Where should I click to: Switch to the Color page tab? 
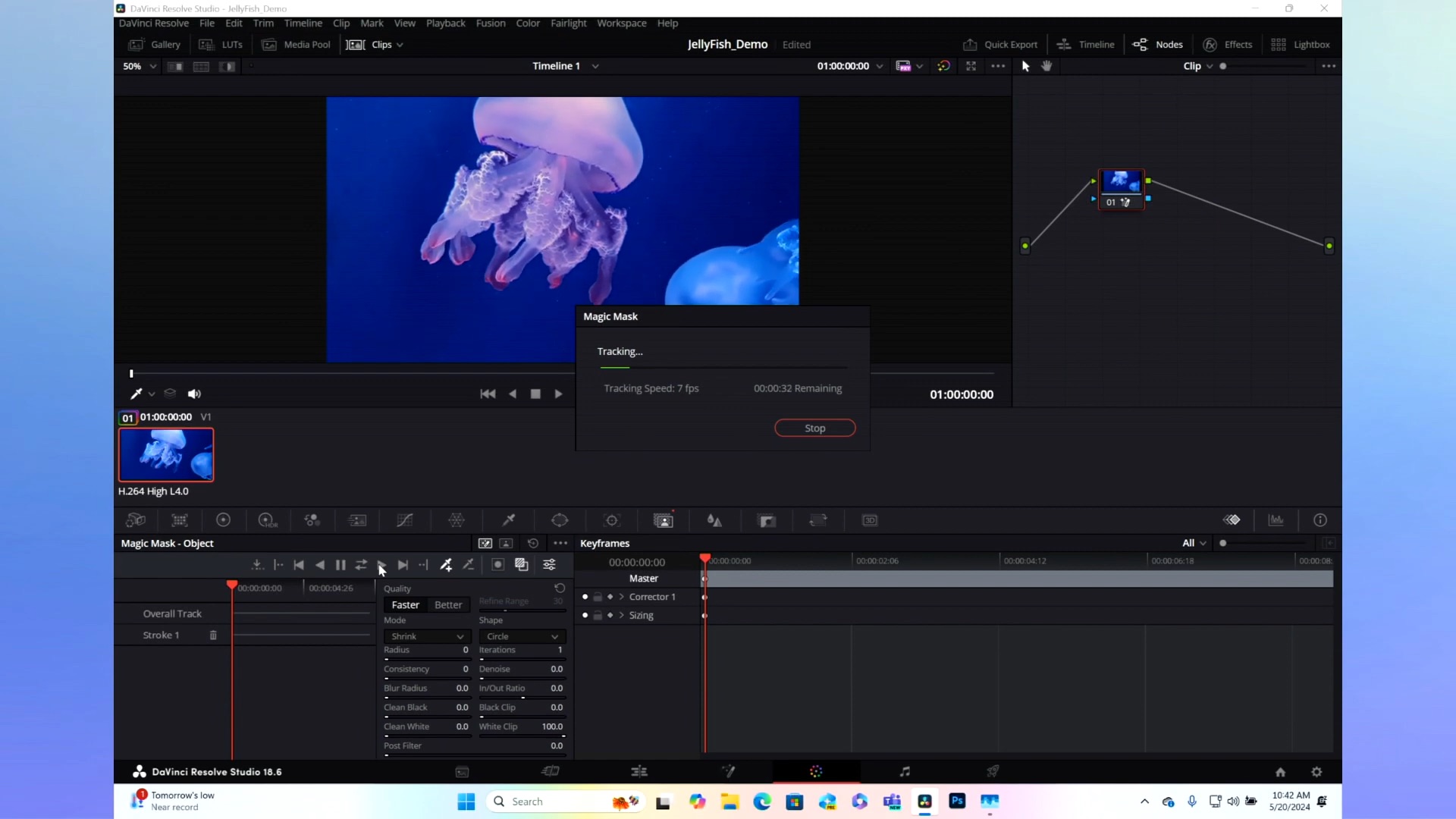[816, 772]
